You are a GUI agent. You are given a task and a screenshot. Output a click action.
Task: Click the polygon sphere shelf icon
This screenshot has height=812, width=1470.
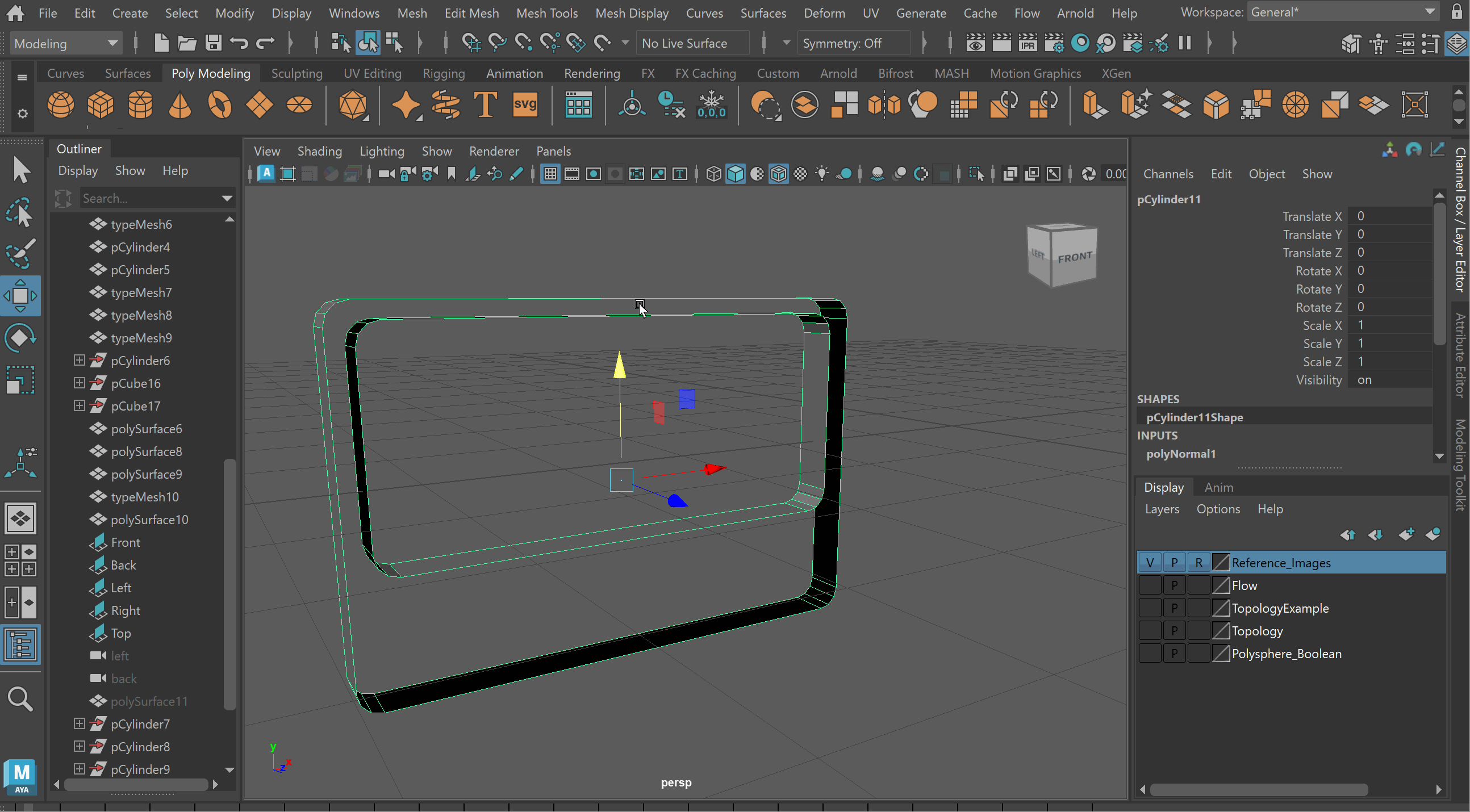pos(60,105)
